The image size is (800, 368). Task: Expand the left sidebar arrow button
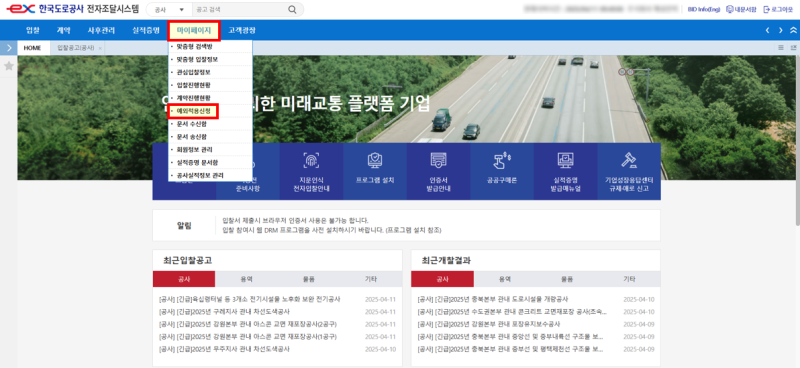tap(9, 47)
